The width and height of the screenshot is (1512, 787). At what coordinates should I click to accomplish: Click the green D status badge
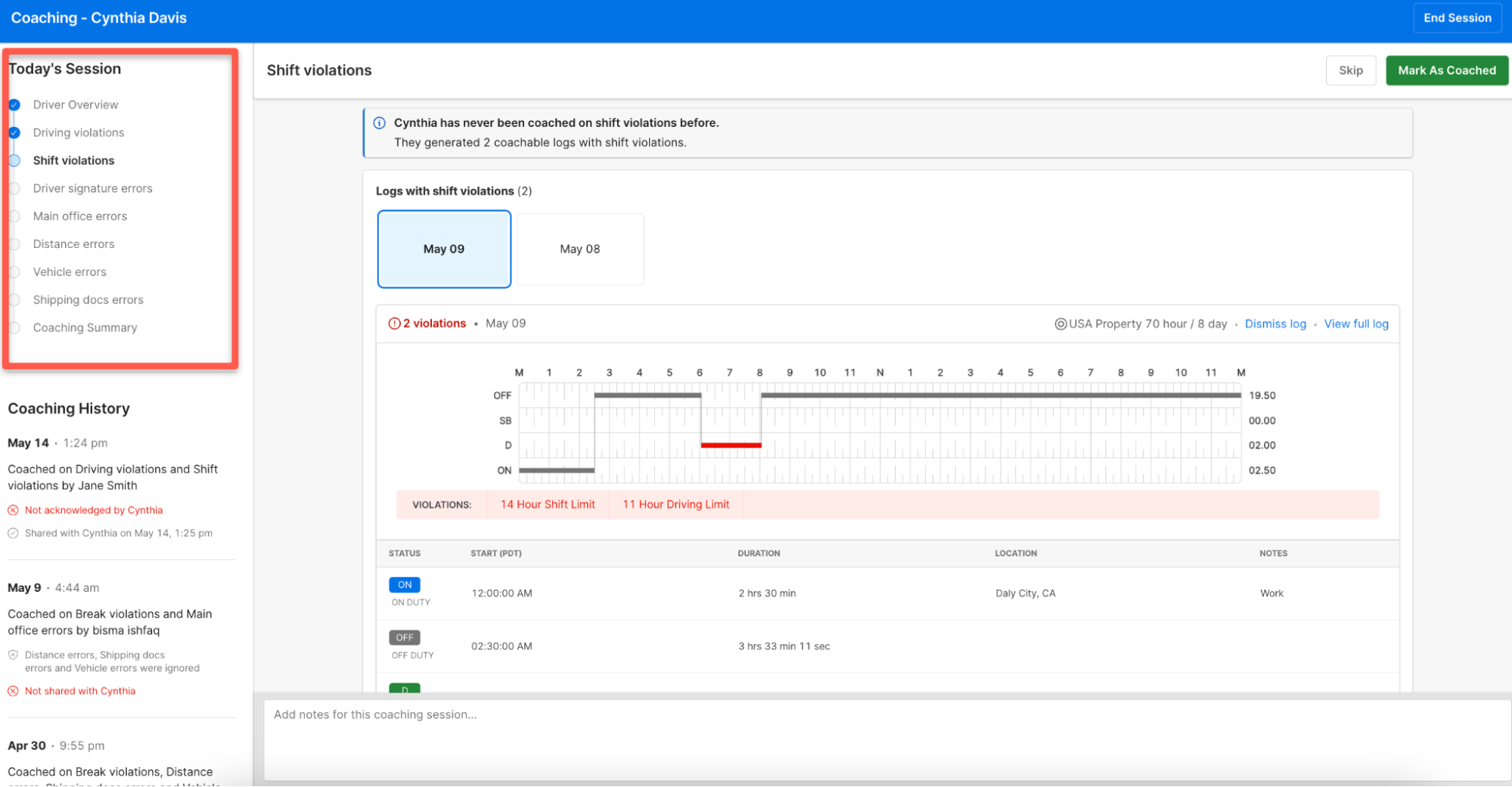[405, 688]
